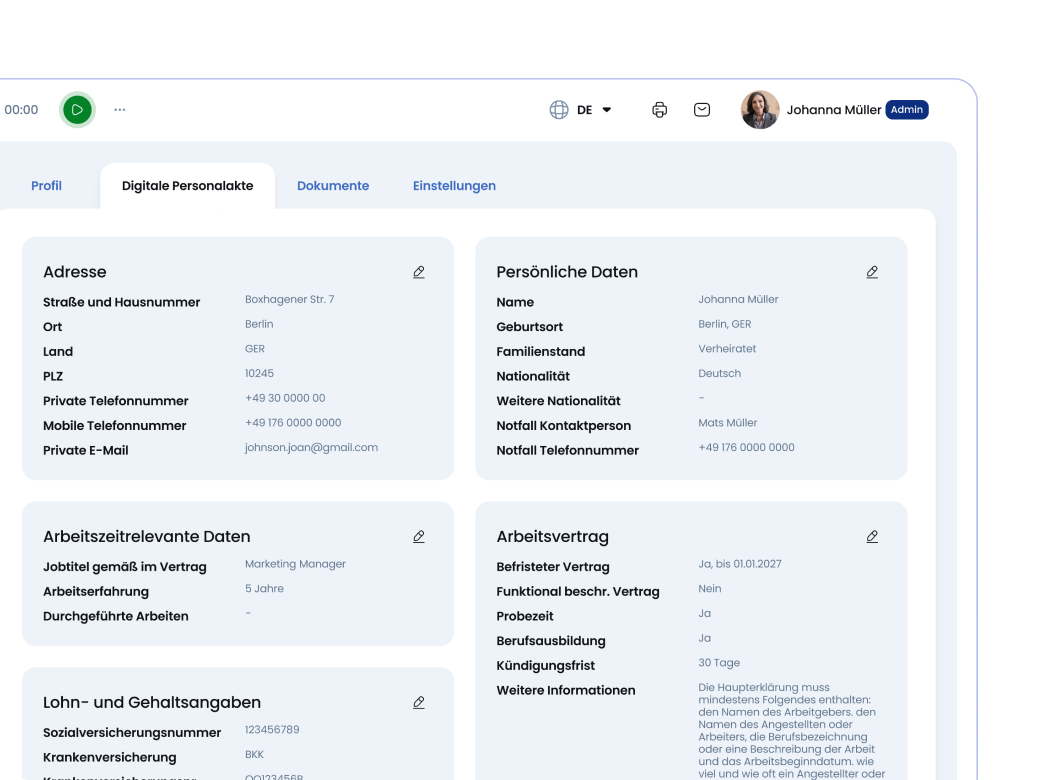Open the Dokumente tab
Viewport: 1048px width, 780px height.
coord(333,186)
